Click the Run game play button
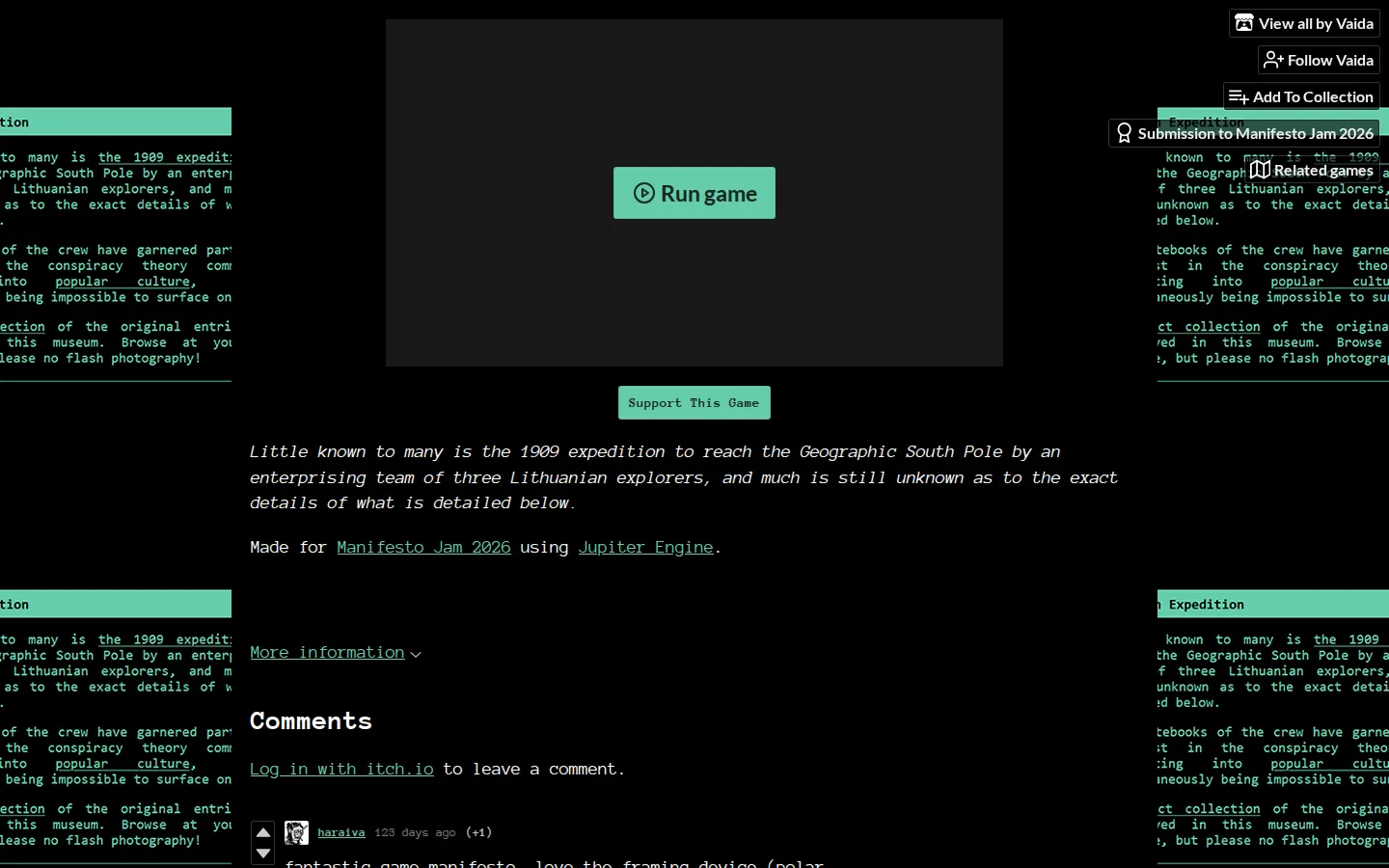 pos(694,193)
